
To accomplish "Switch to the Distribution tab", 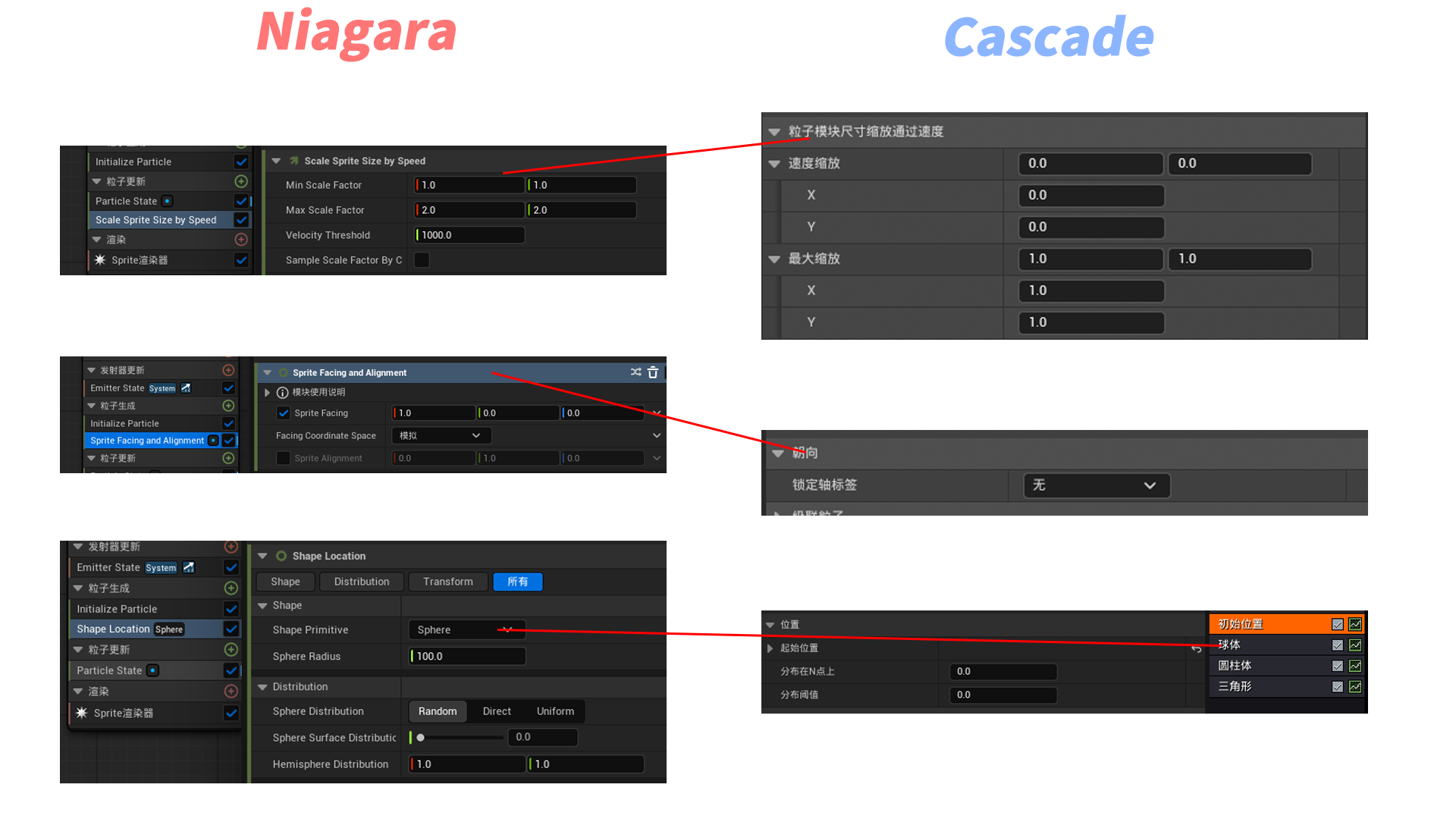I will [x=361, y=582].
